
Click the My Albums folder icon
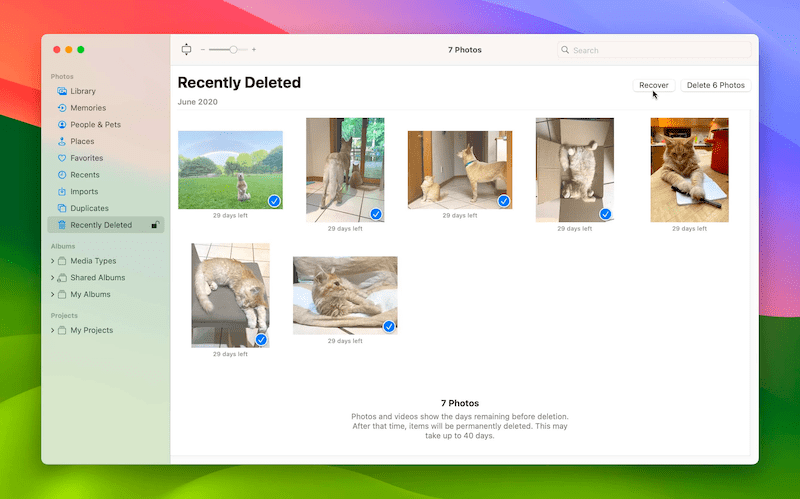(x=62, y=294)
